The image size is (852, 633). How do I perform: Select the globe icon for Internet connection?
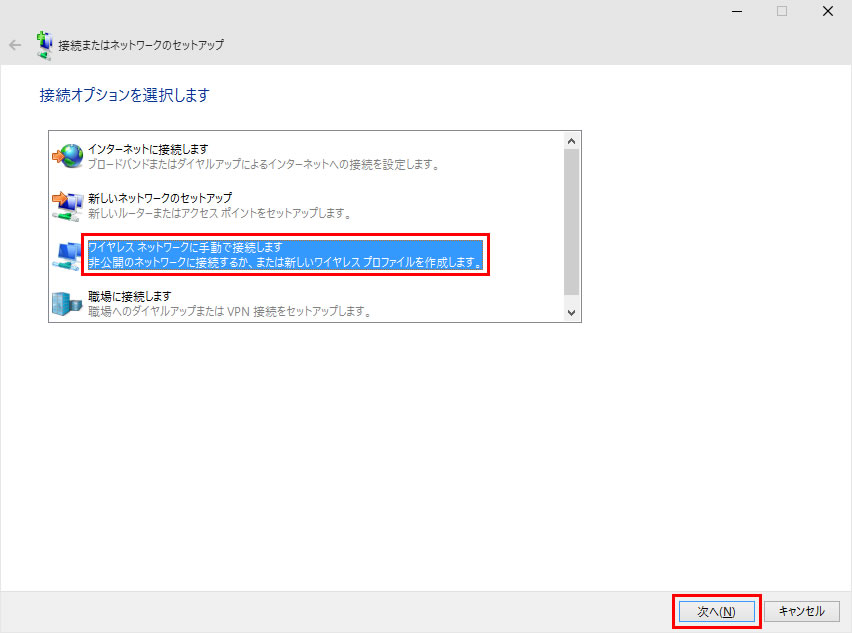pyautogui.click(x=67, y=156)
